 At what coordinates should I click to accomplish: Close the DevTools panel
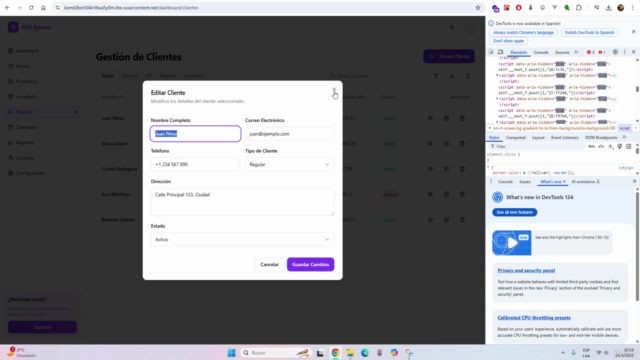click(633, 52)
